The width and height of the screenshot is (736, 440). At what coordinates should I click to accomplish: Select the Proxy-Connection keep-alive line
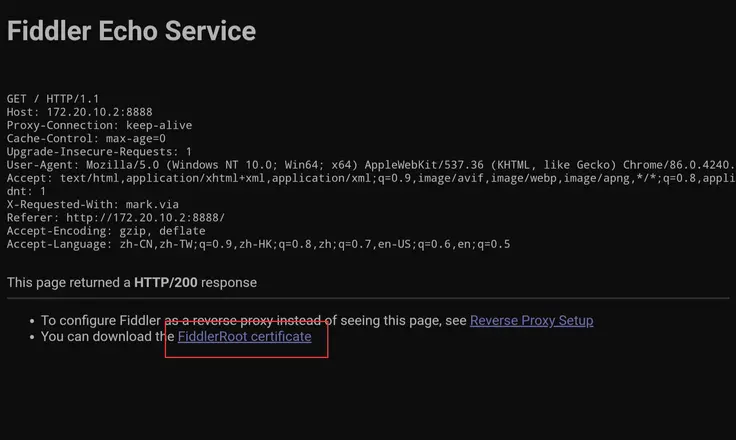99,125
